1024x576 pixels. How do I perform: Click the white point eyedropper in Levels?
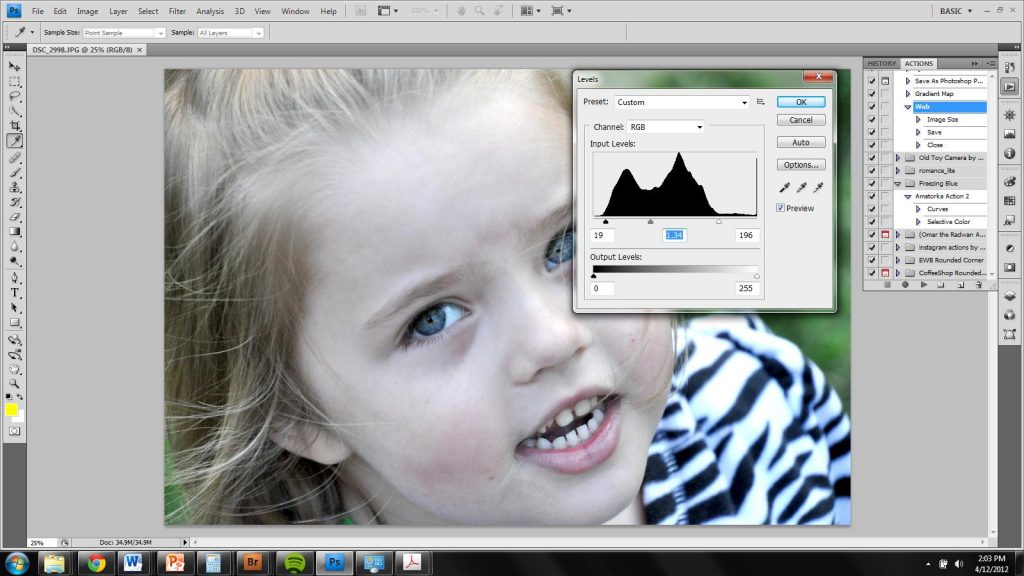click(818, 187)
